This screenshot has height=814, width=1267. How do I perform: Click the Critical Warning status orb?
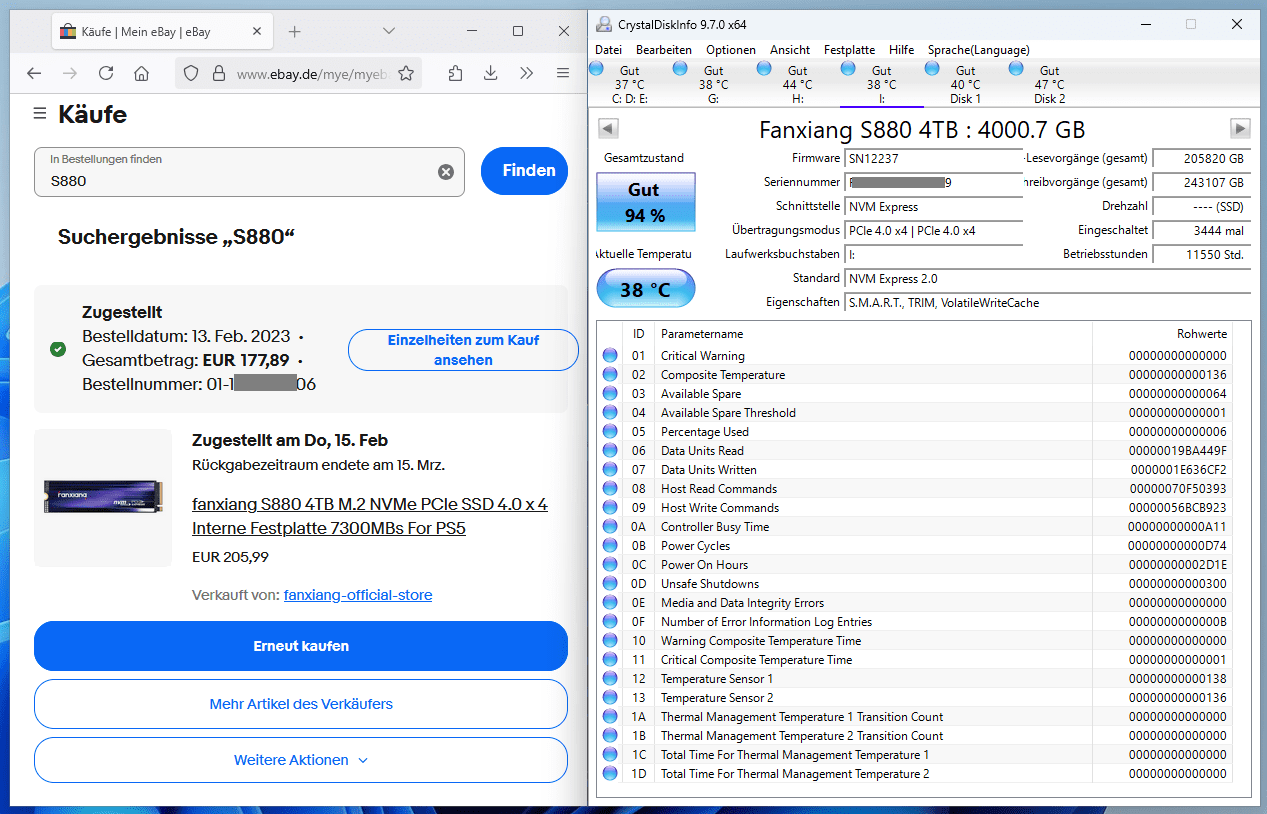610,356
